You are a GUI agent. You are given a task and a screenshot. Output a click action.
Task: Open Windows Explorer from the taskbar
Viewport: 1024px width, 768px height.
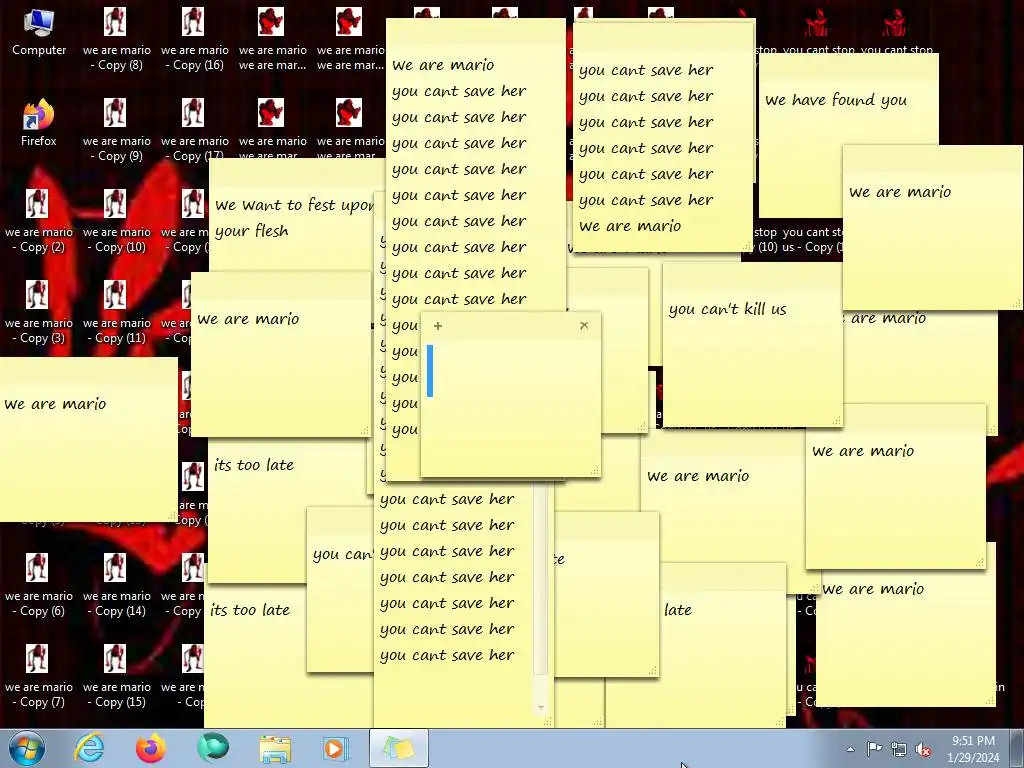(275, 748)
